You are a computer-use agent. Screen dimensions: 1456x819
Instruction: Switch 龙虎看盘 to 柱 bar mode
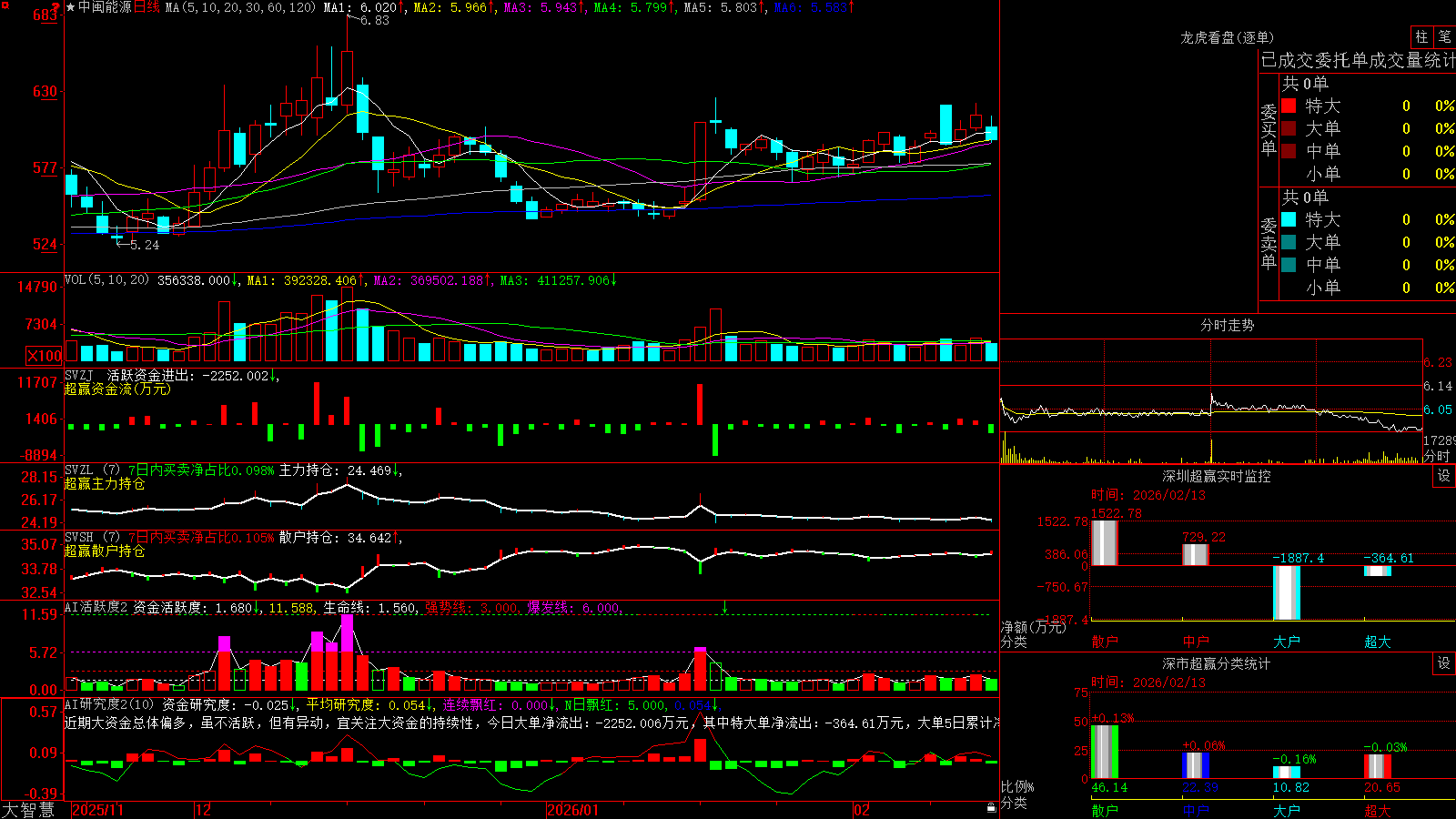[x=1421, y=37]
